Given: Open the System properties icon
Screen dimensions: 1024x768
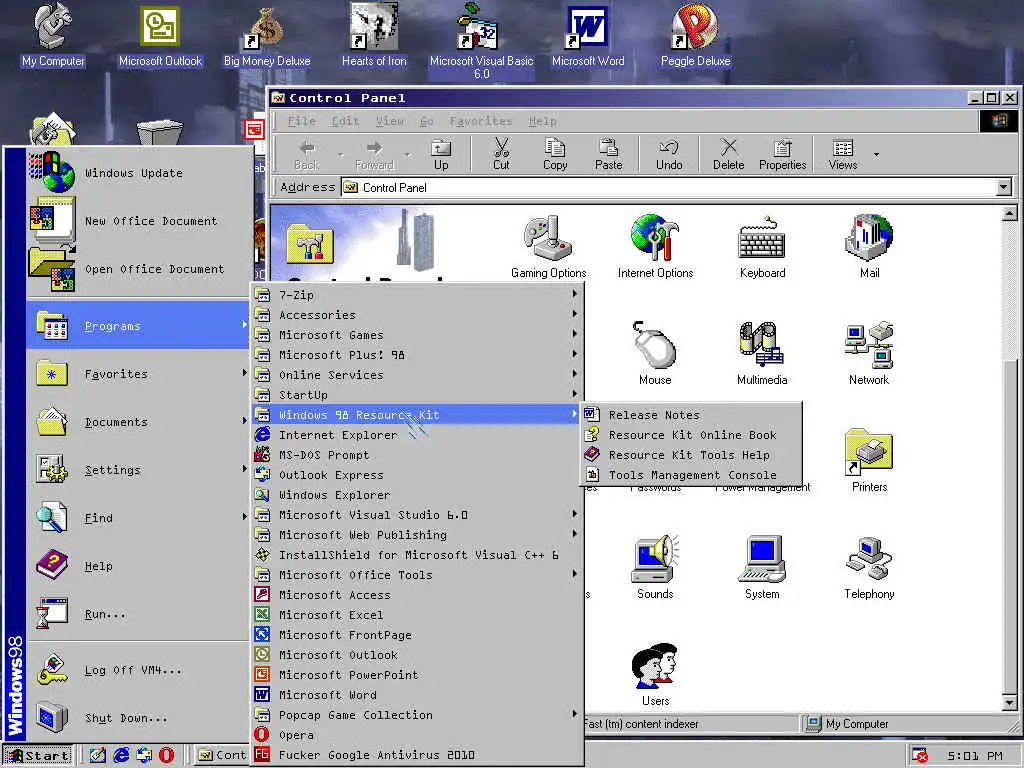Looking at the screenshot, I should click(761, 568).
